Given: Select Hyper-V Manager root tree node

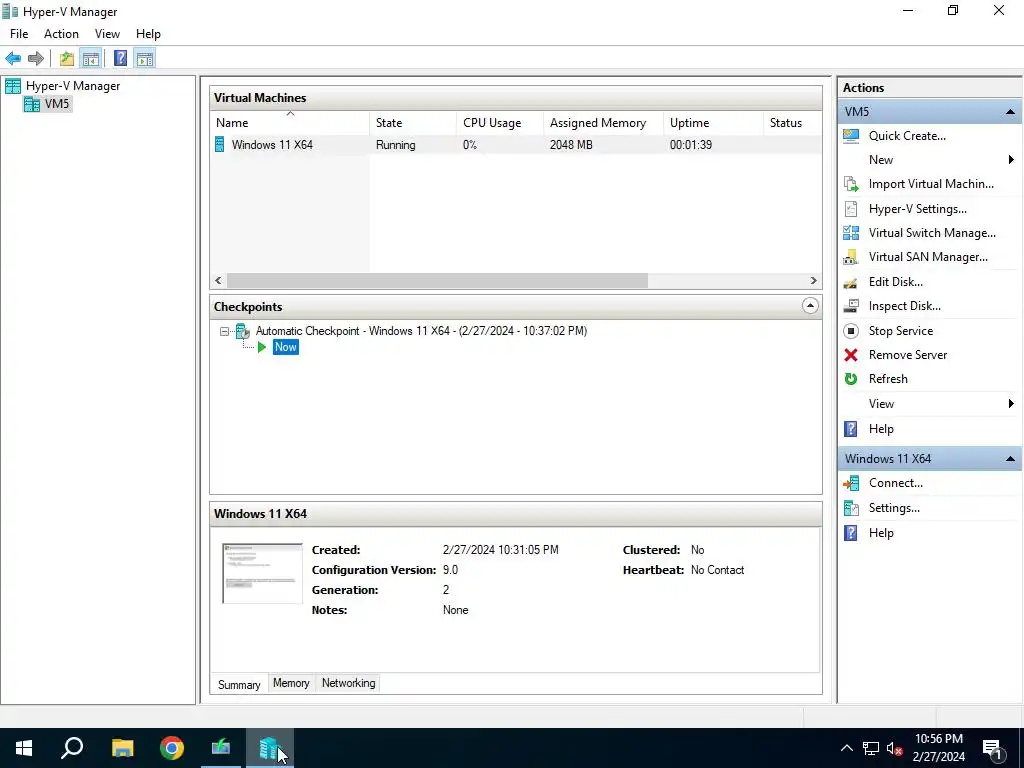Looking at the screenshot, I should tap(72, 86).
